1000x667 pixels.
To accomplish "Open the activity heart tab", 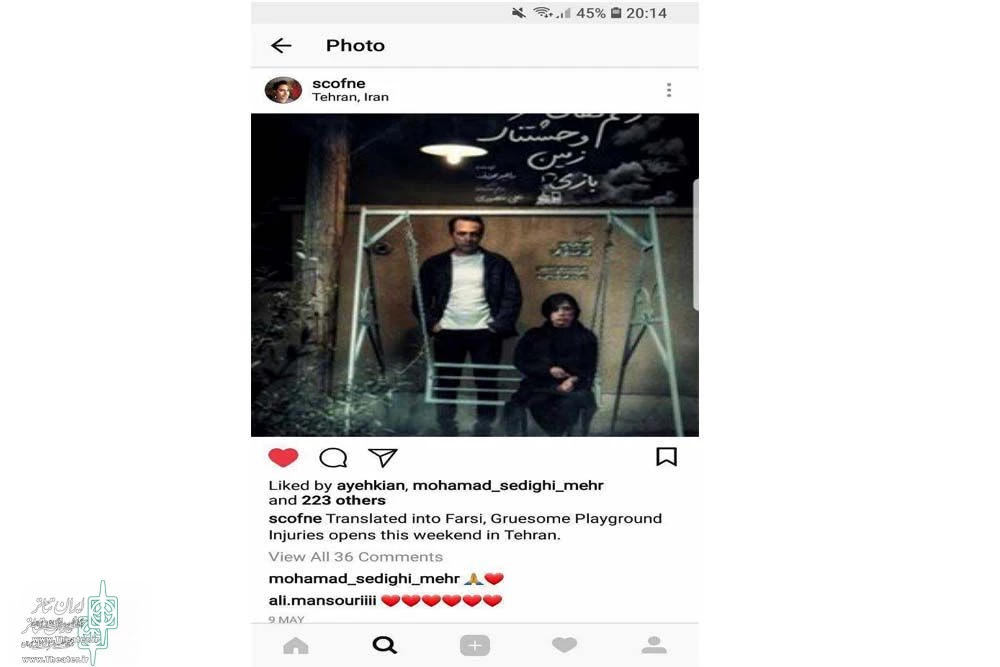I will pyautogui.click(x=564, y=645).
